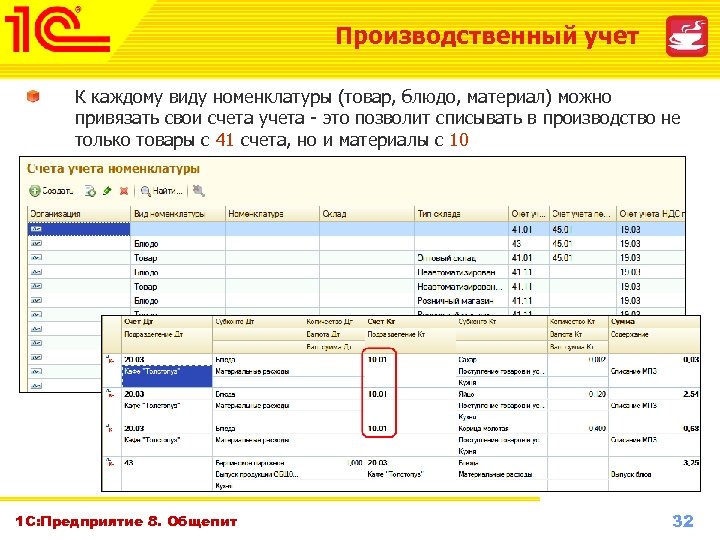Screen dimensions: 720x540
Task: Select the 0,63 sum value
Action: (691, 428)
